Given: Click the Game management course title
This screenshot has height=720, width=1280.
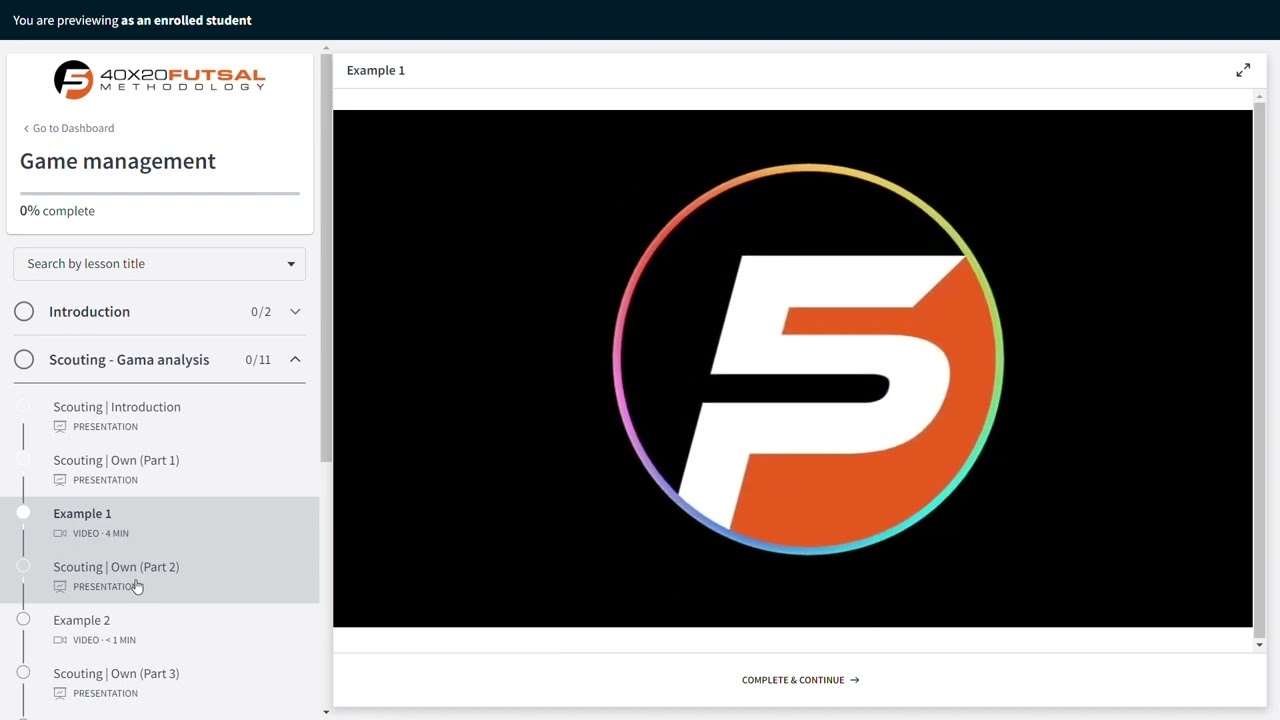Looking at the screenshot, I should [x=118, y=161].
